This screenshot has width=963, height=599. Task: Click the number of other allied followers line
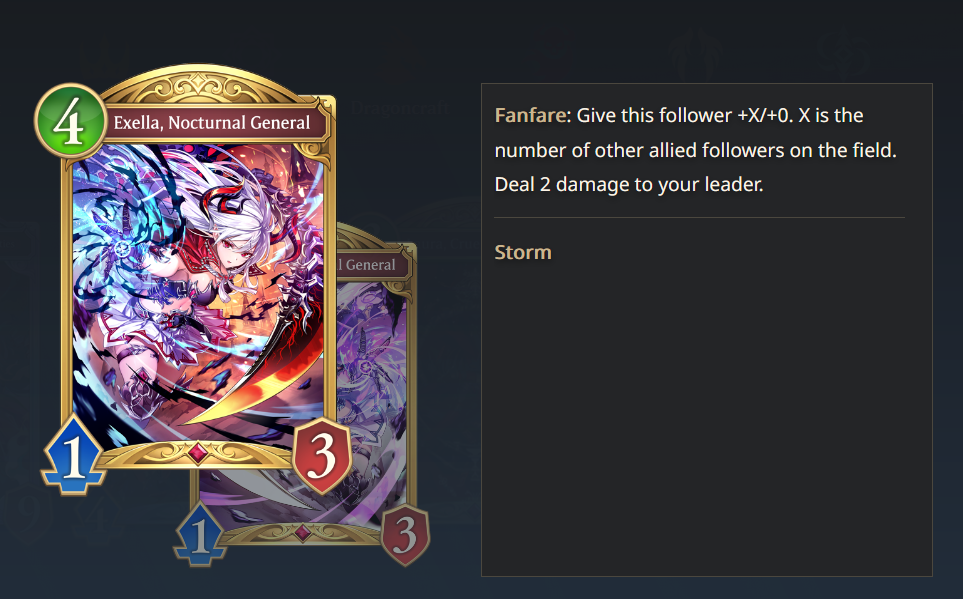695,150
